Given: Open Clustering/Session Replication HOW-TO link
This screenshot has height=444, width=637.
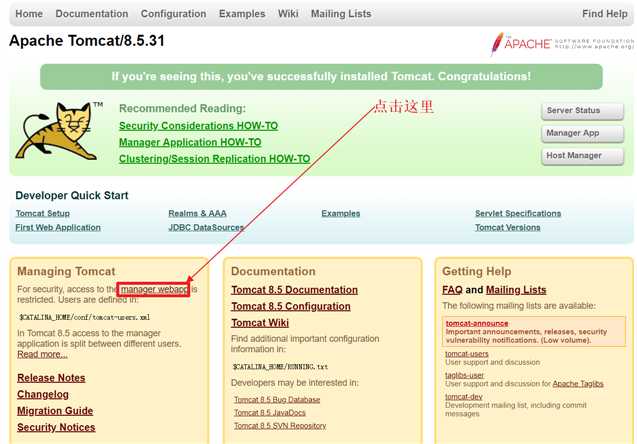Looking at the screenshot, I should coord(214,159).
